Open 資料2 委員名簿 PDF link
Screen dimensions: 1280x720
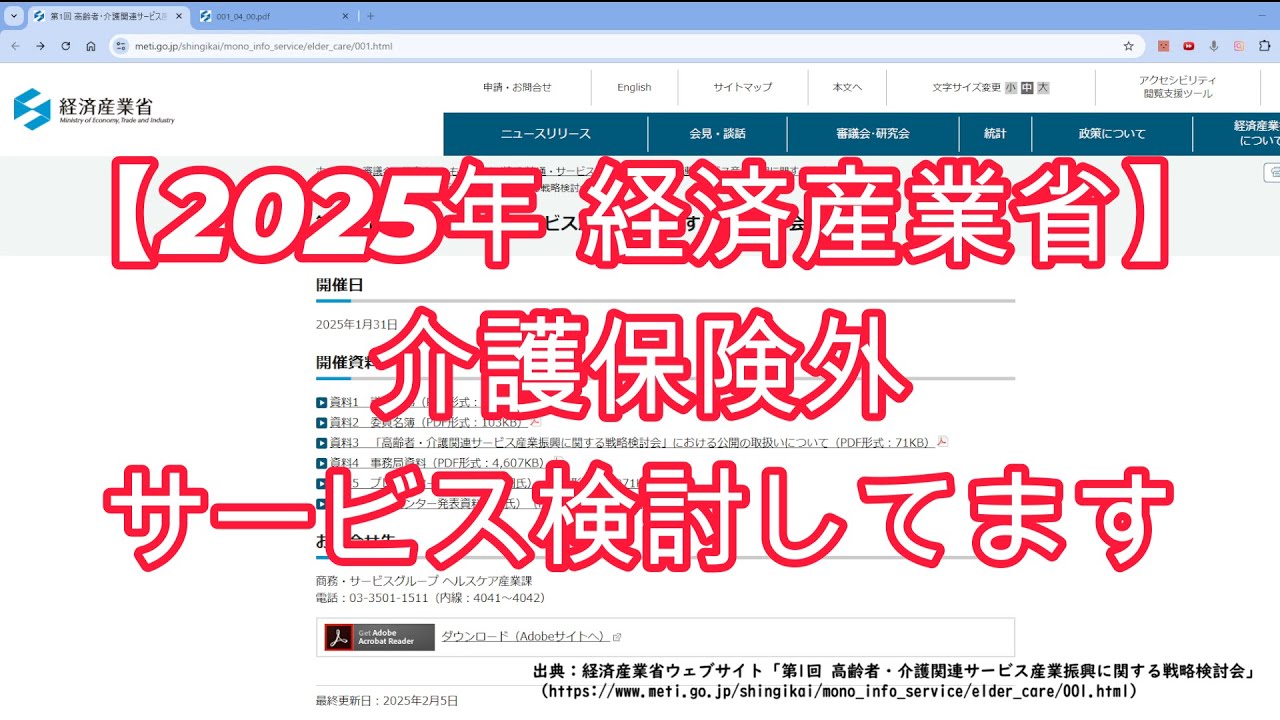point(428,422)
